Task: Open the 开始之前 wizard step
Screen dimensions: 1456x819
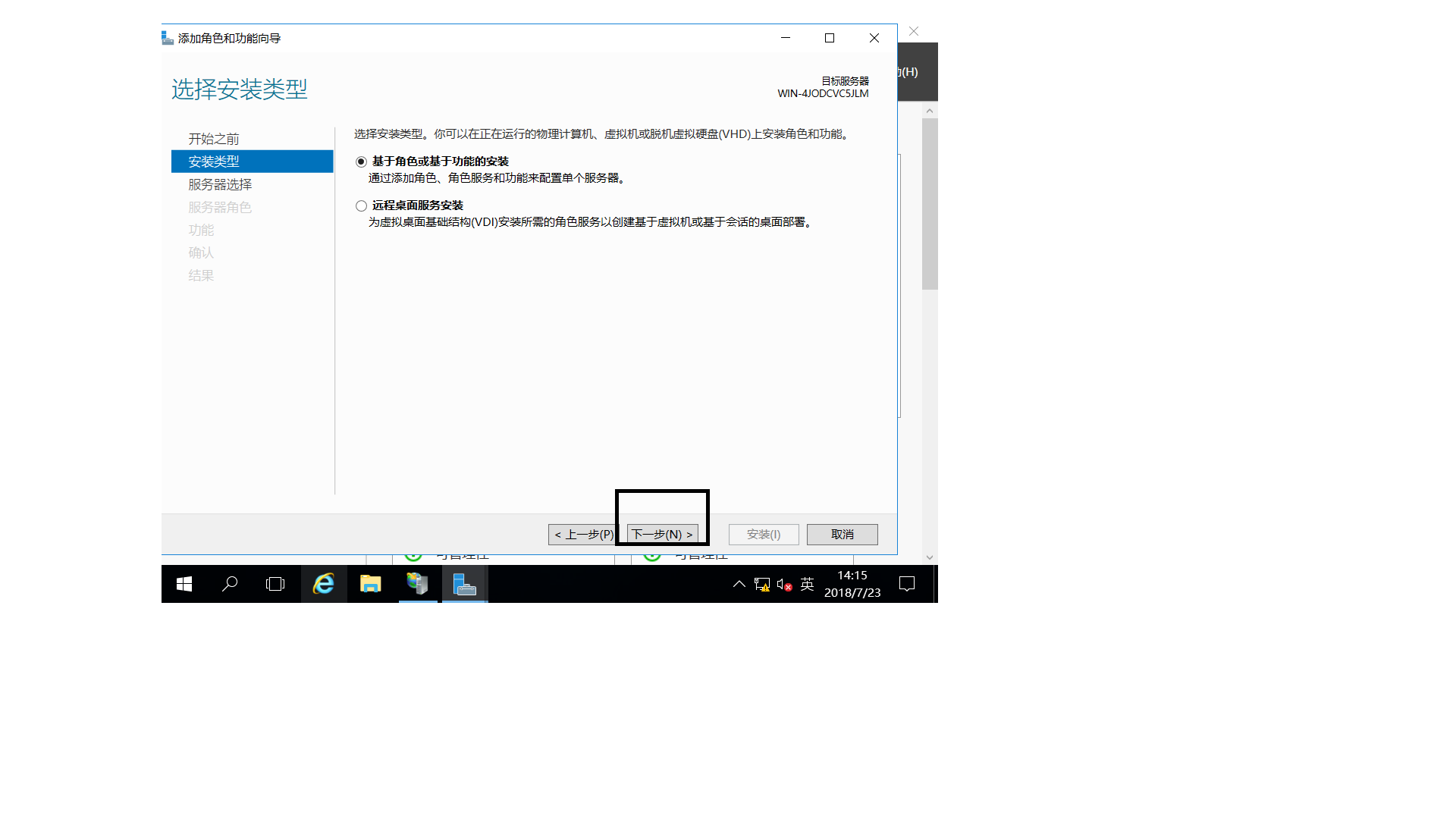Action: coord(214,139)
